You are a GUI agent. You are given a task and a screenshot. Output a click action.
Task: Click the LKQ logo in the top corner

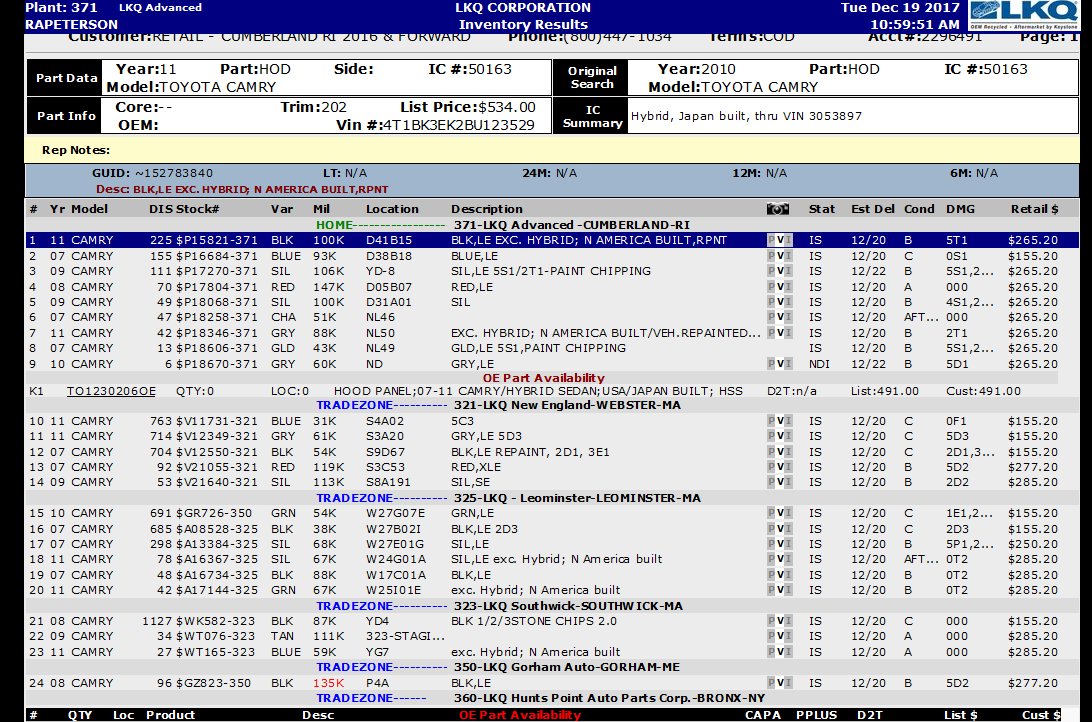pyautogui.click(x=1024, y=15)
